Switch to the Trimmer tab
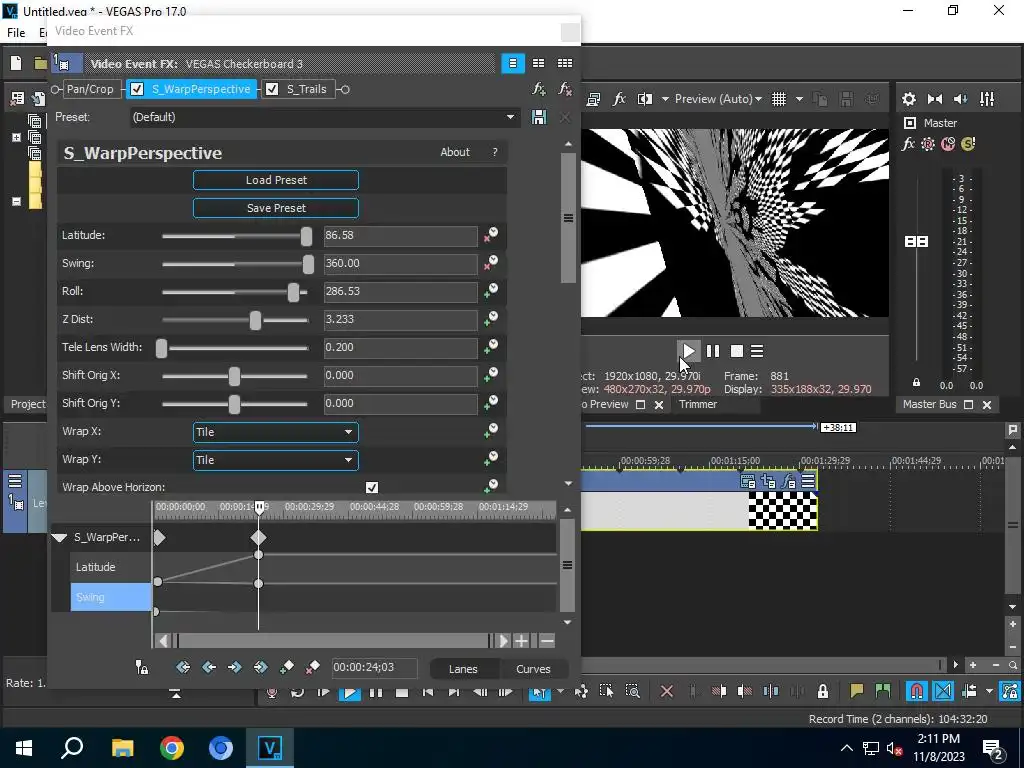The width and height of the screenshot is (1024, 768). 697,404
